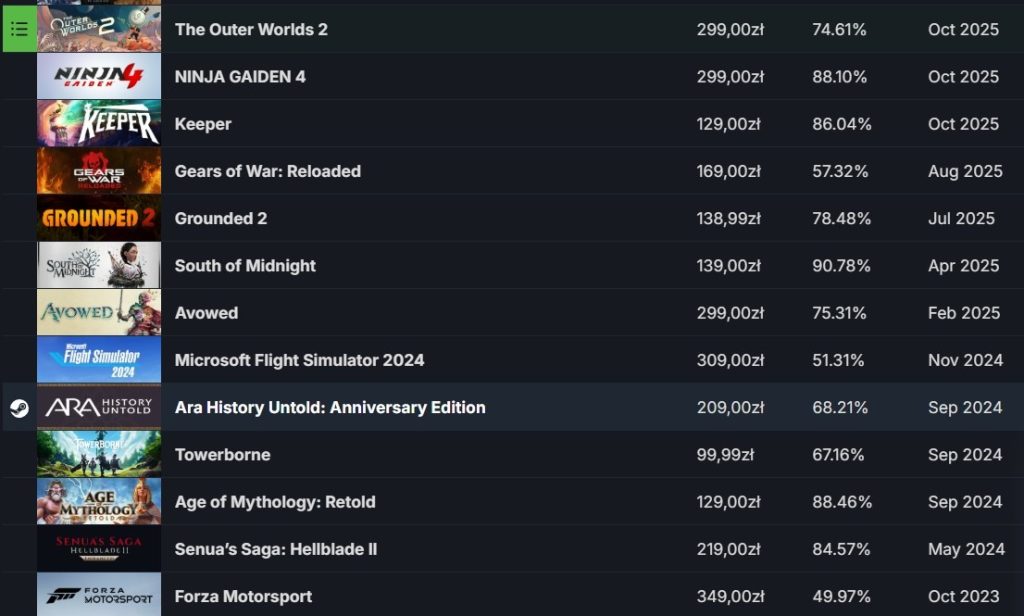Go to Age of Mythology: Retold page
The image size is (1024, 616).
[275, 502]
